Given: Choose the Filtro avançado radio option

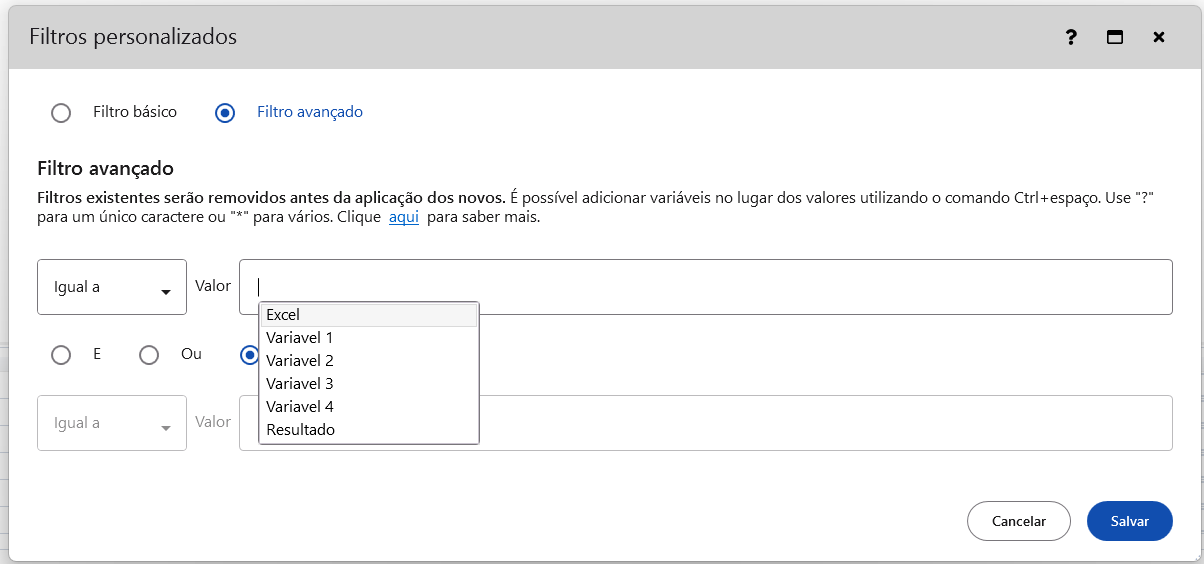Looking at the screenshot, I should 225,112.
